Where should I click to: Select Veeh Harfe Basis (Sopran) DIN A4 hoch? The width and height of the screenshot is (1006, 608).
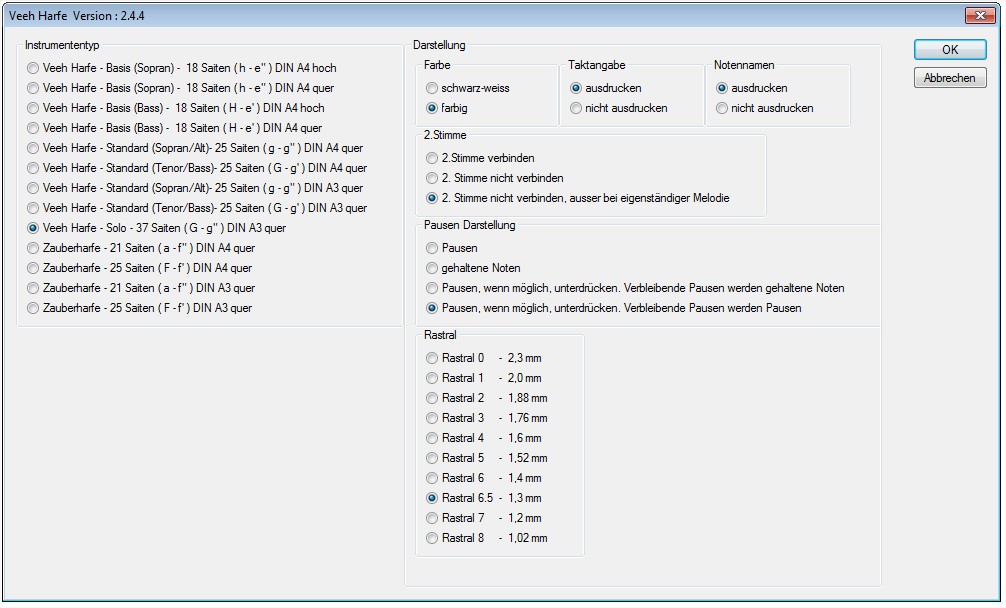(34, 68)
